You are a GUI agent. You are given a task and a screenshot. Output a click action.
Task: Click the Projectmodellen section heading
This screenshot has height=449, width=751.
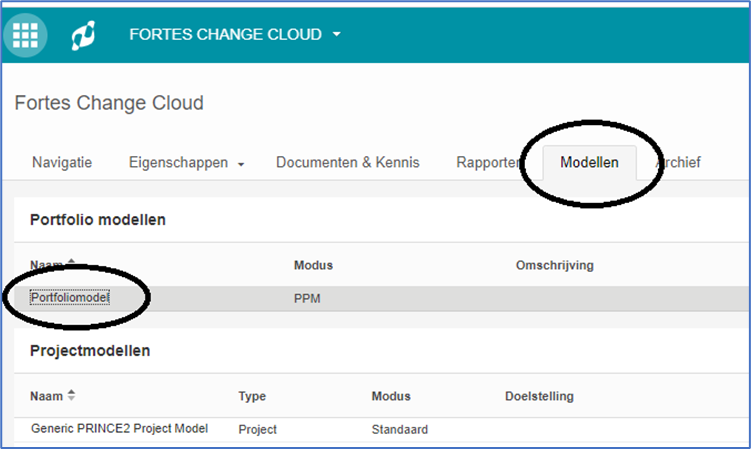(x=90, y=350)
